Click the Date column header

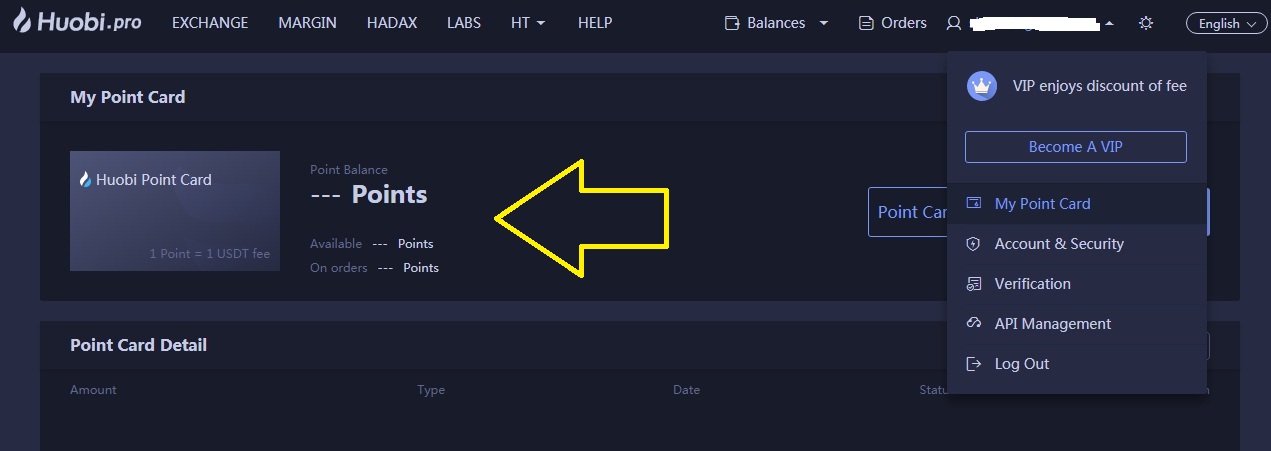coord(686,390)
